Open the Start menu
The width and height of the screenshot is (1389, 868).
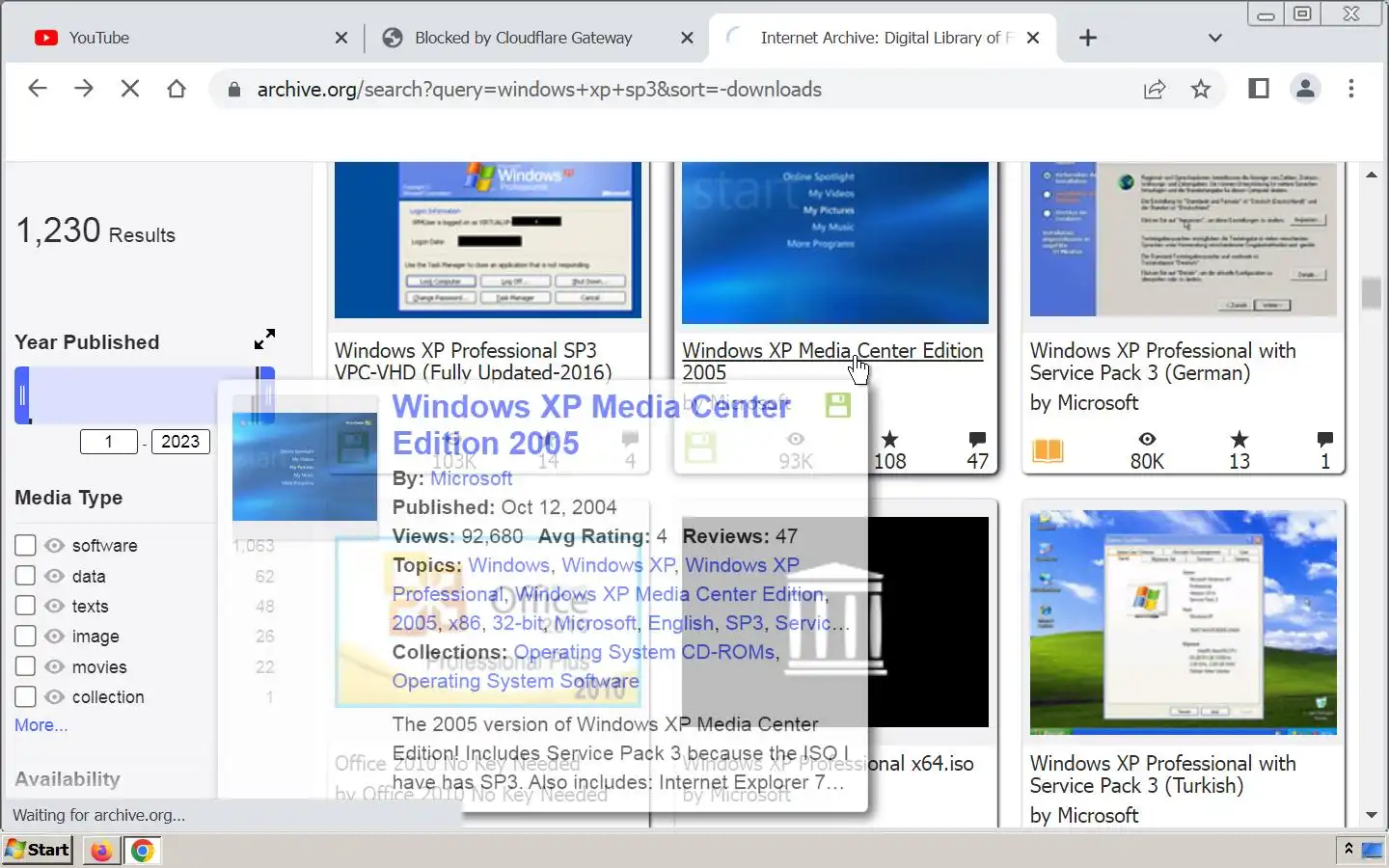pyautogui.click(x=38, y=850)
